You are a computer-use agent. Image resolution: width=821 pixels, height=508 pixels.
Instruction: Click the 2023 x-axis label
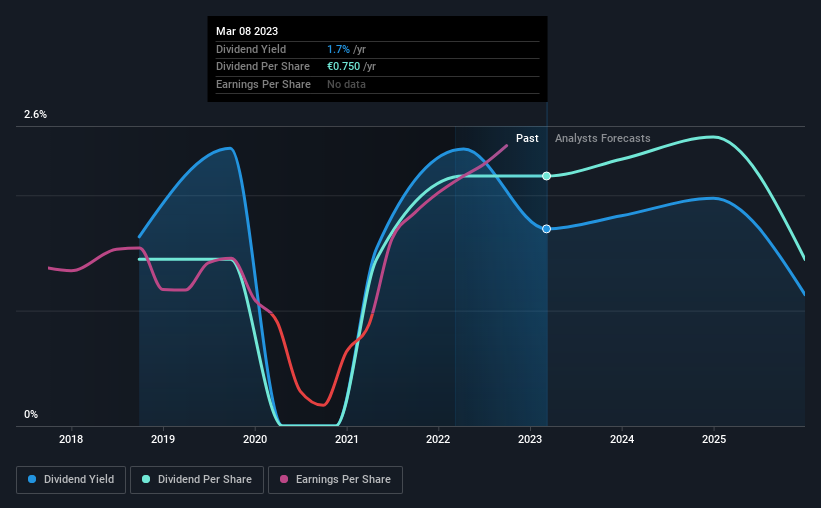pyautogui.click(x=530, y=439)
